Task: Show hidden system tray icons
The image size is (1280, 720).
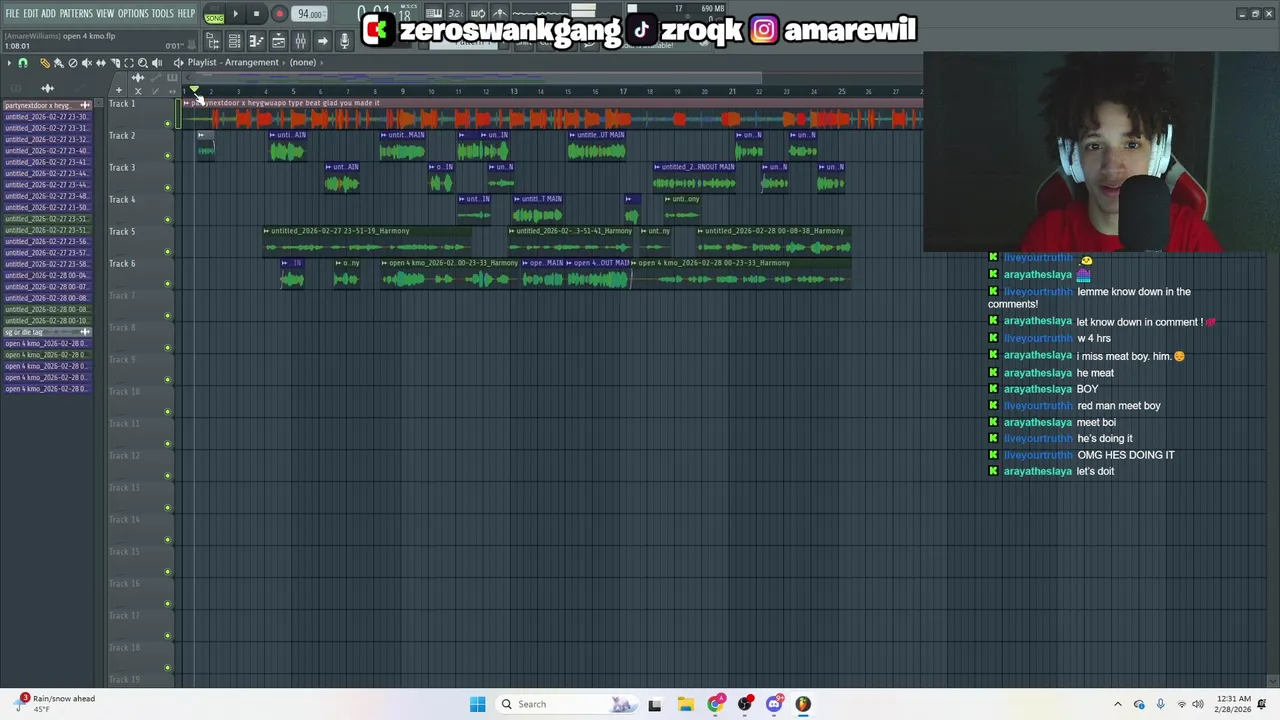Action: click(1118, 704)
